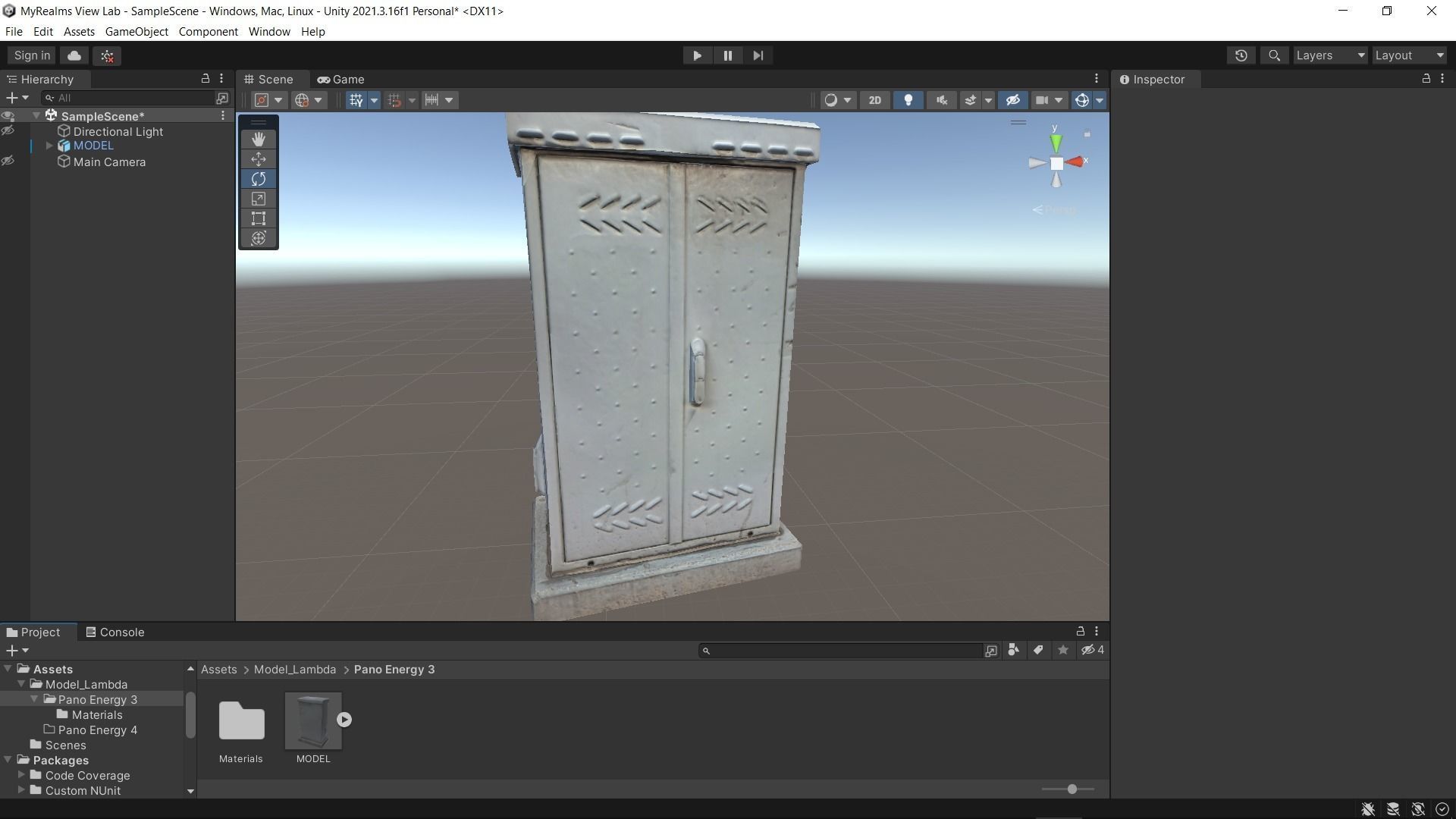The image size is (1456, 819).
Task: Toggle scene lighting bulb
Action: 908,100
